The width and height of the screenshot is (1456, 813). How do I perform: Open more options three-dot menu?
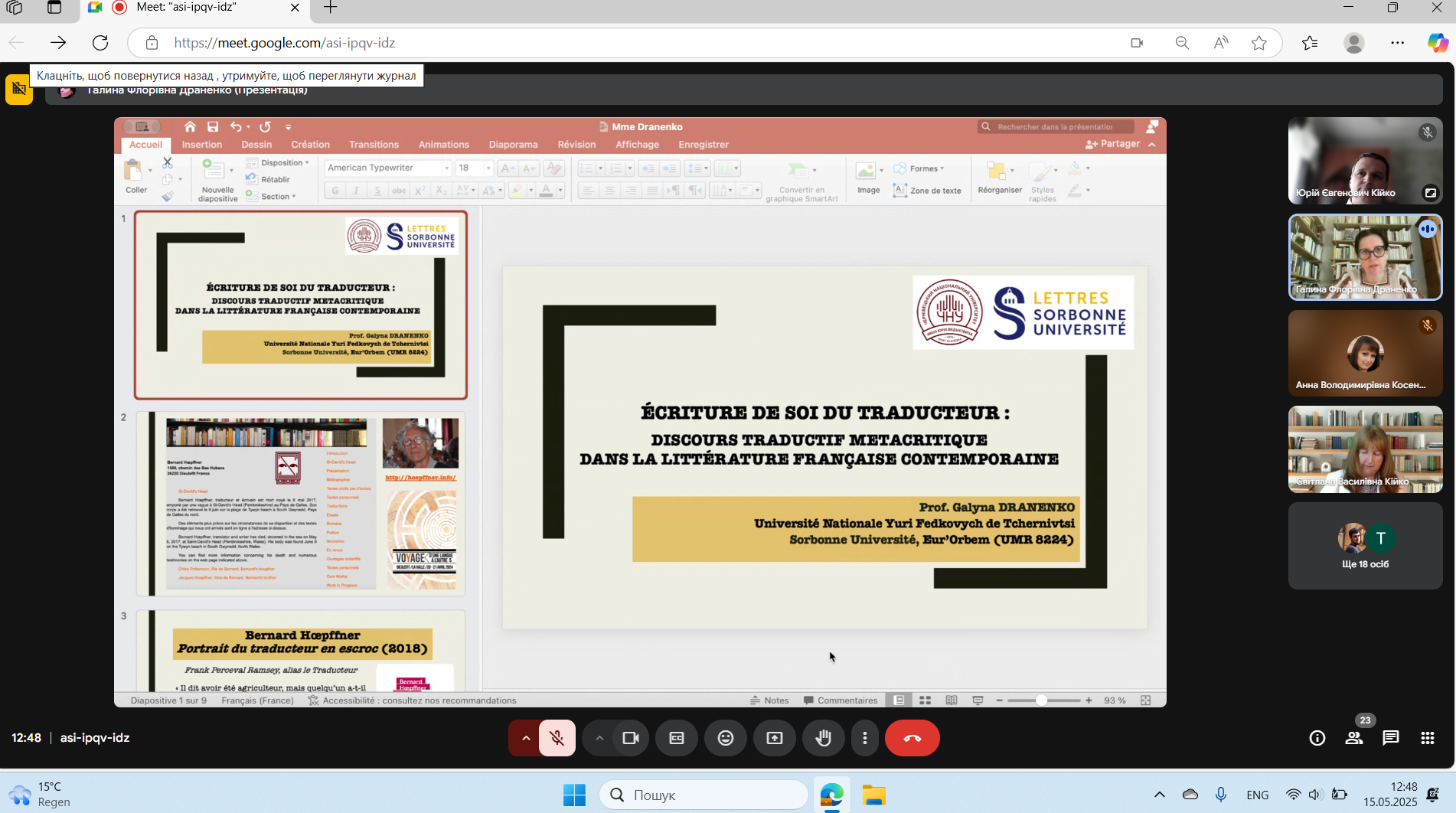865,738
